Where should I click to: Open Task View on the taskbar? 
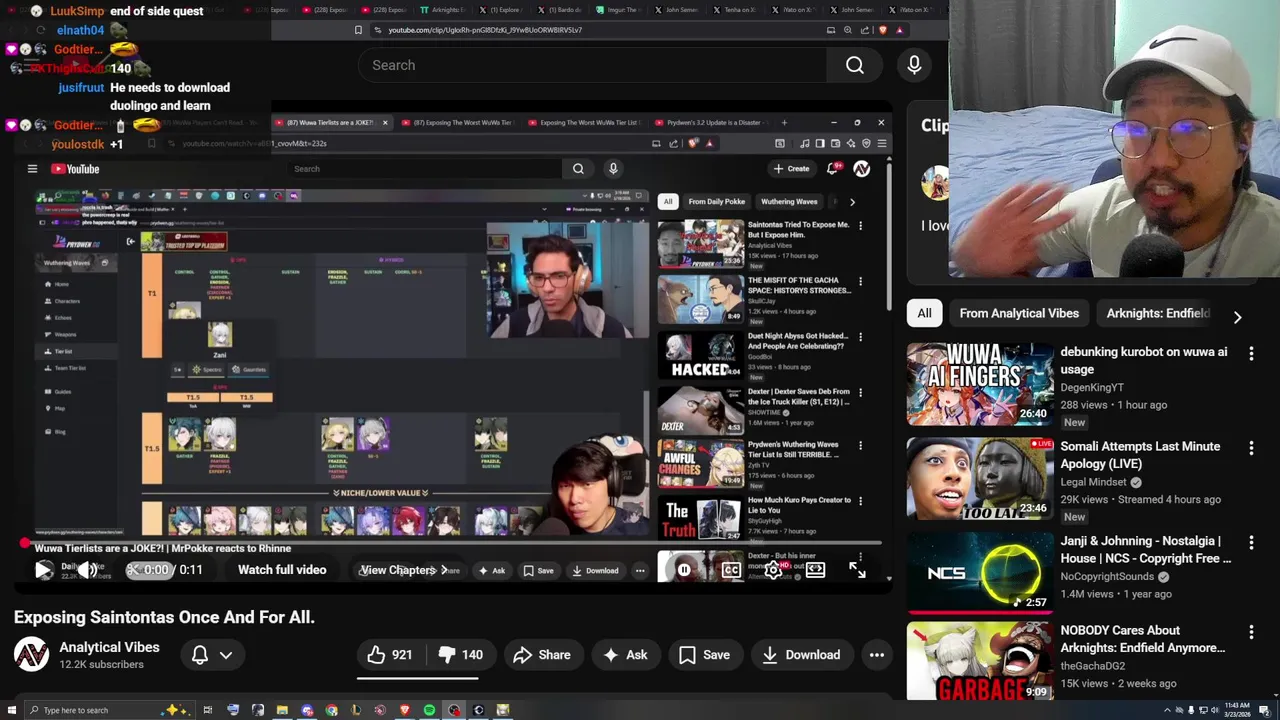tap(208, 710)
